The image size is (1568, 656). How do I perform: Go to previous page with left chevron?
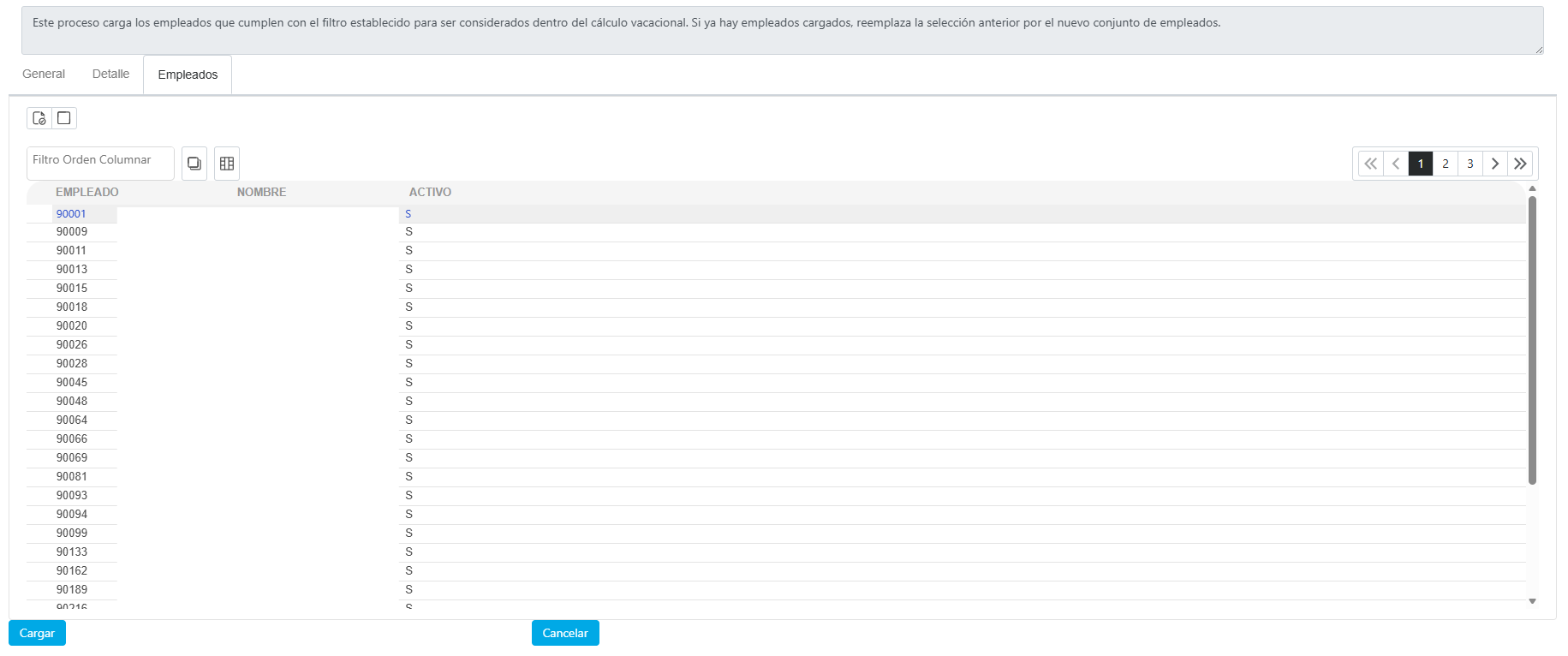[x=1396, y=164]
